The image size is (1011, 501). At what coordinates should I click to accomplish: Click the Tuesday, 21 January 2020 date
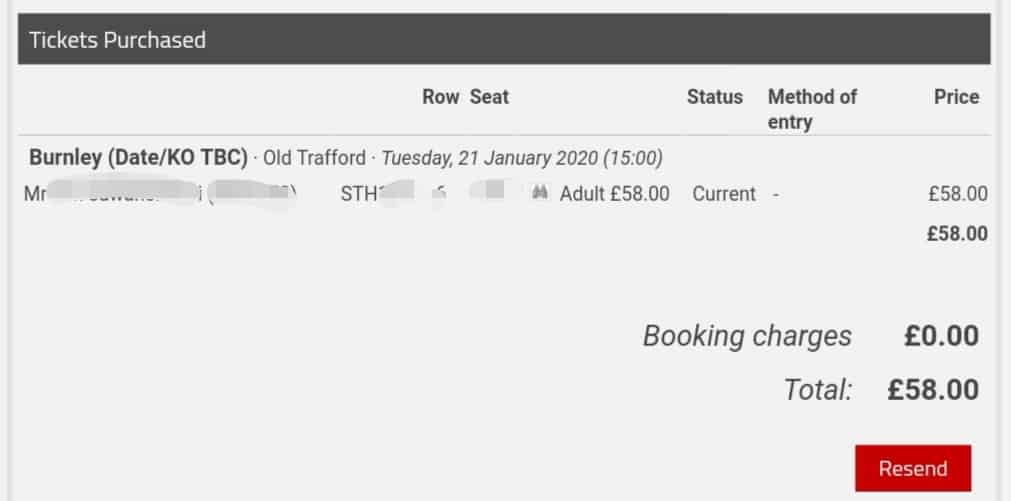coord(522,158)
